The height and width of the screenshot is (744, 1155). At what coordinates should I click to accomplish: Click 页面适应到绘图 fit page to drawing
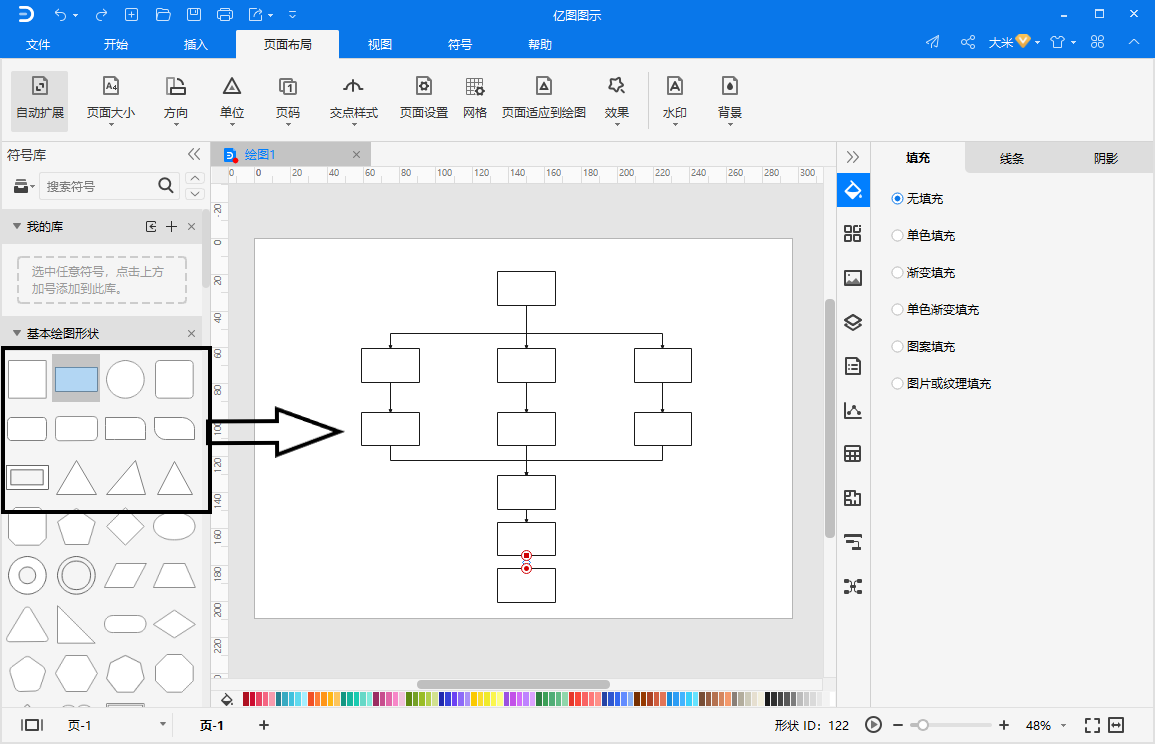(544, 99)
